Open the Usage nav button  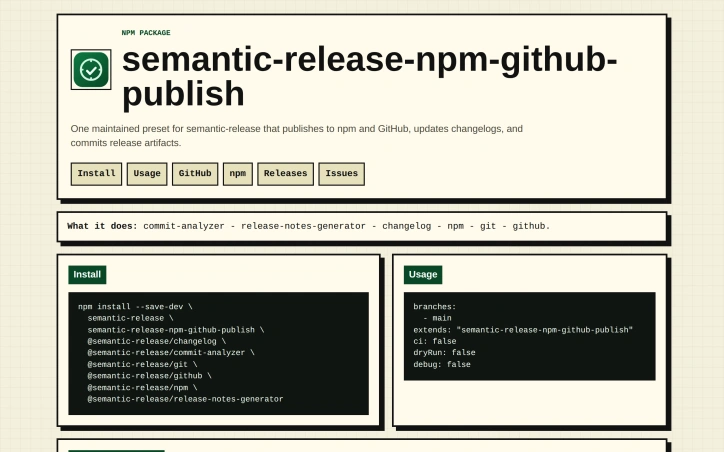point(147,174)
